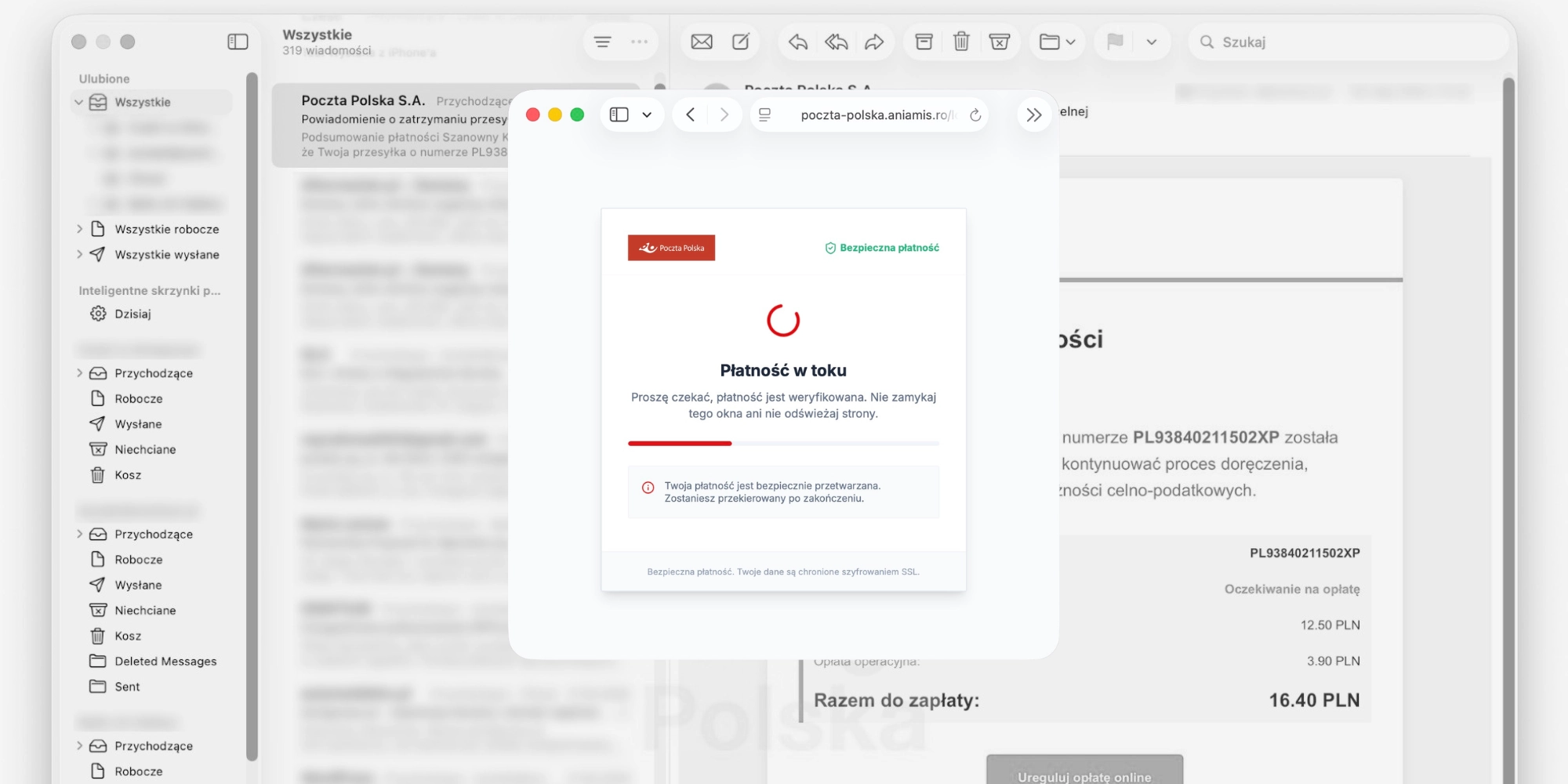Move the message to Junk

[1000, 42]
